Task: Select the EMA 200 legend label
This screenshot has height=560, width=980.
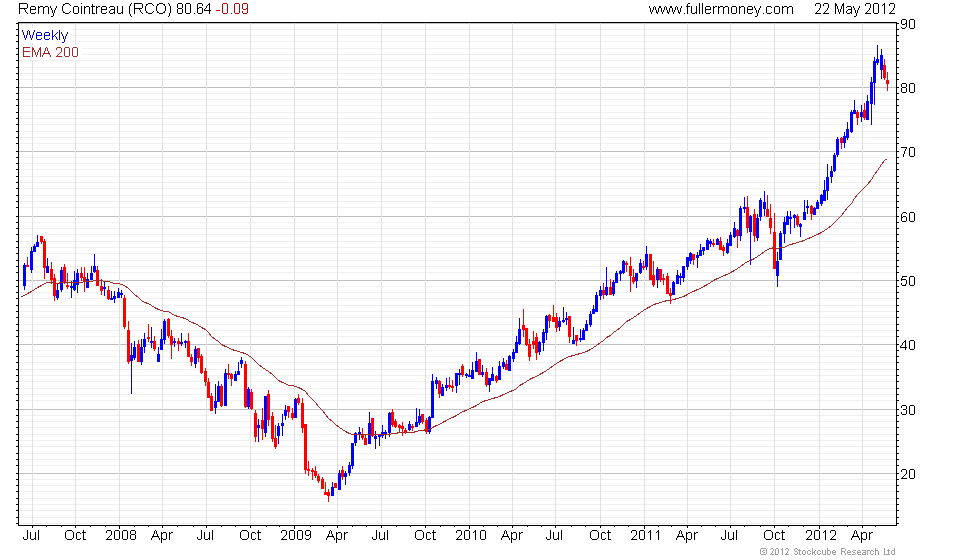Action: pos(51,52)
